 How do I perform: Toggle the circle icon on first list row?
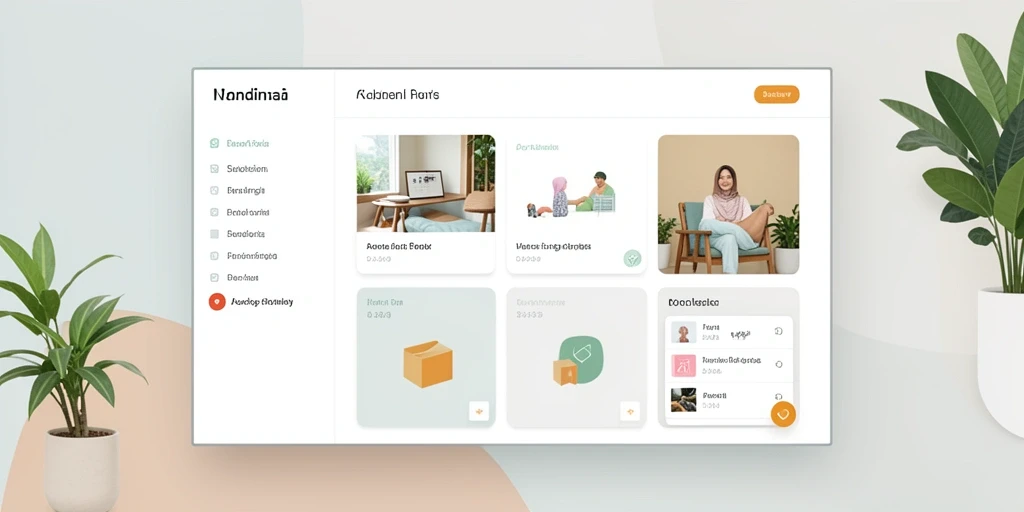click(x=778, y=332)
